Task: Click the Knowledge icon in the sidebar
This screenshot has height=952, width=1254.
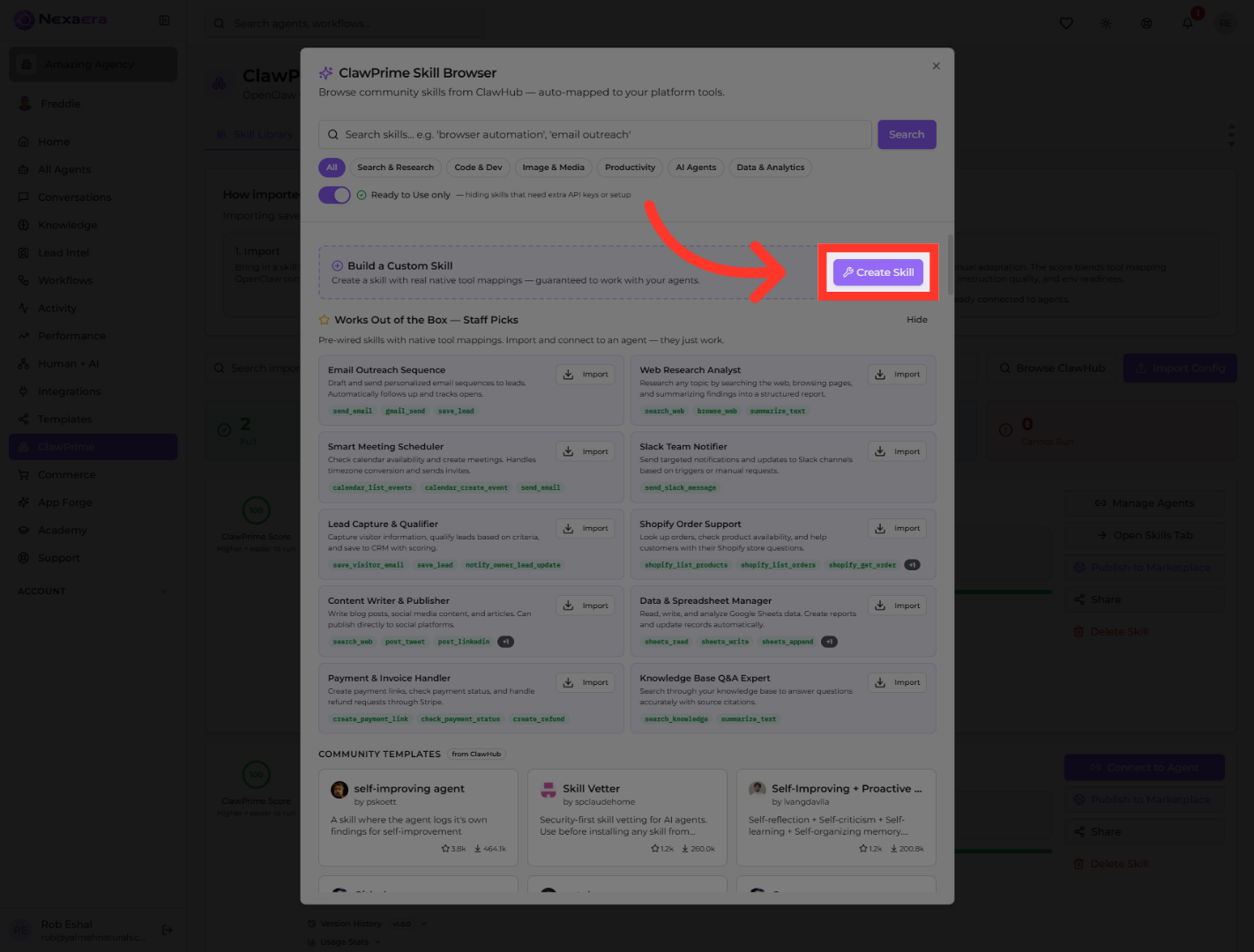Action: point(24,225)
